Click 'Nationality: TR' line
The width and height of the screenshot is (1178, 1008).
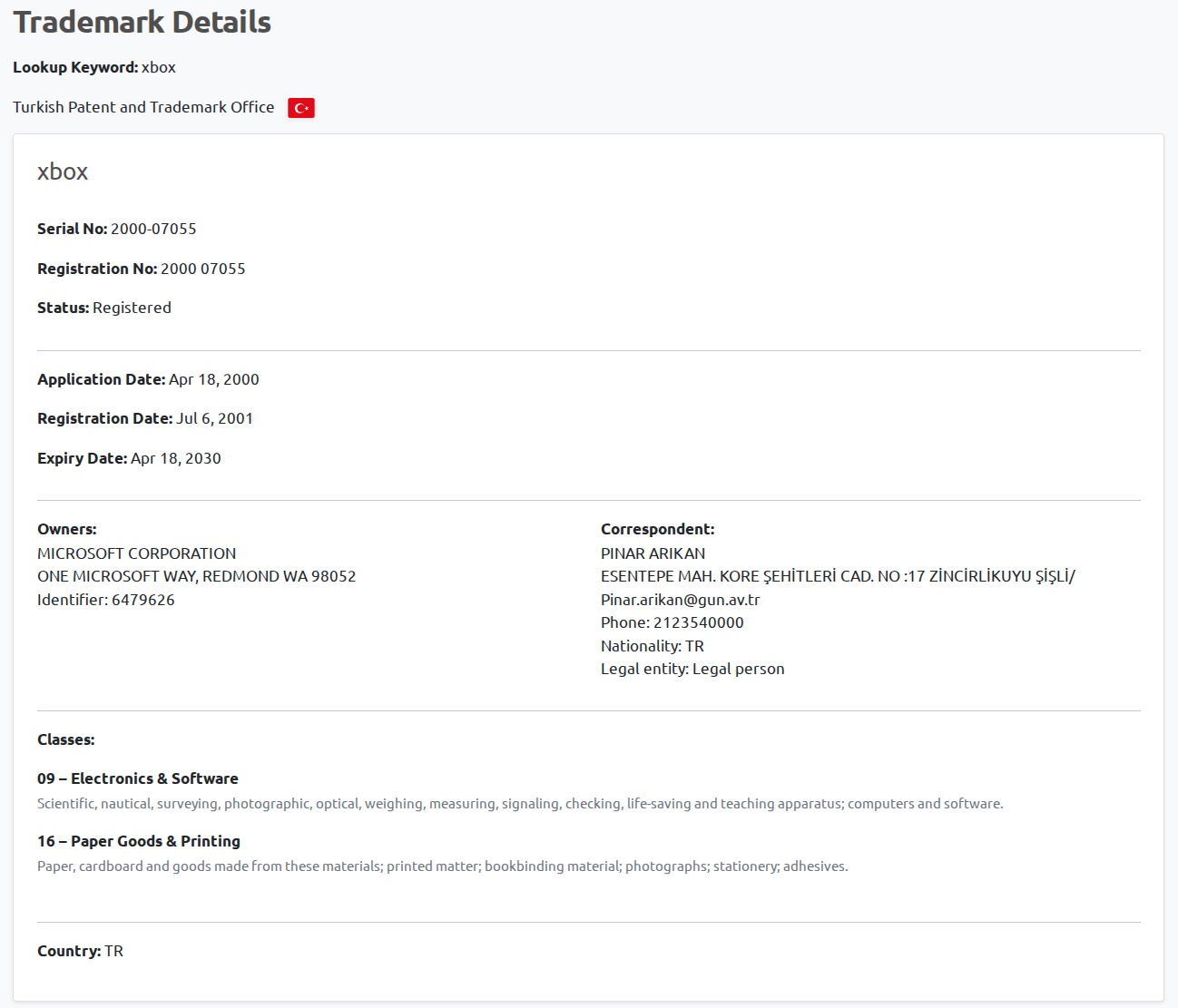(x=653, y=646)
